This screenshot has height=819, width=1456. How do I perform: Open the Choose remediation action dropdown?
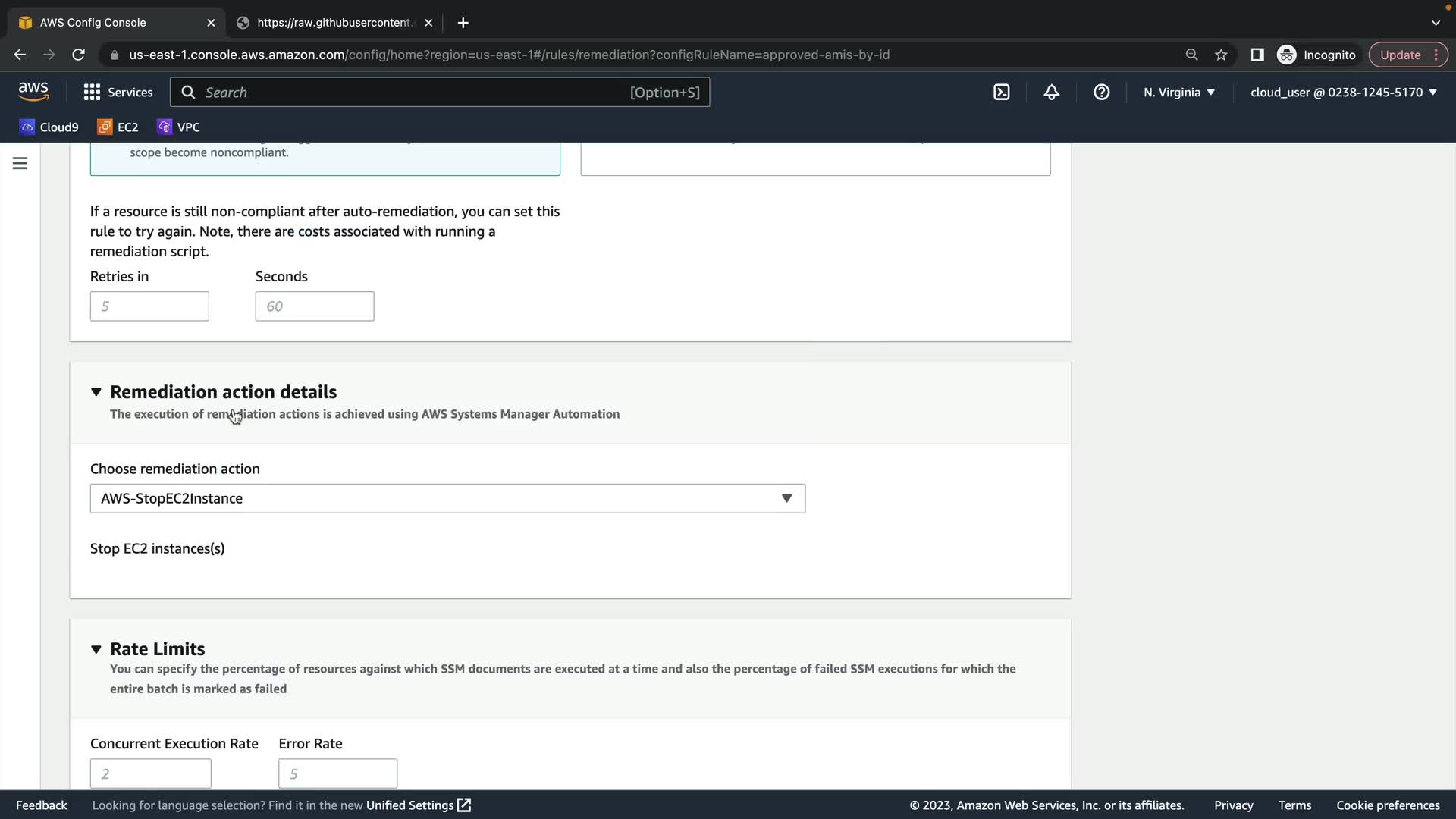tap(447, 498)
